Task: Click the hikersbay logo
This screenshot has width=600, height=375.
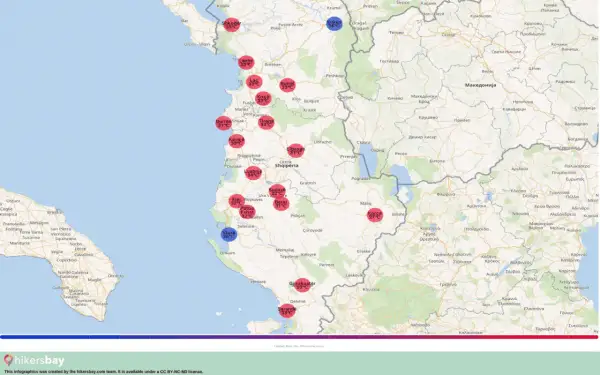Action: coord(34,361)
